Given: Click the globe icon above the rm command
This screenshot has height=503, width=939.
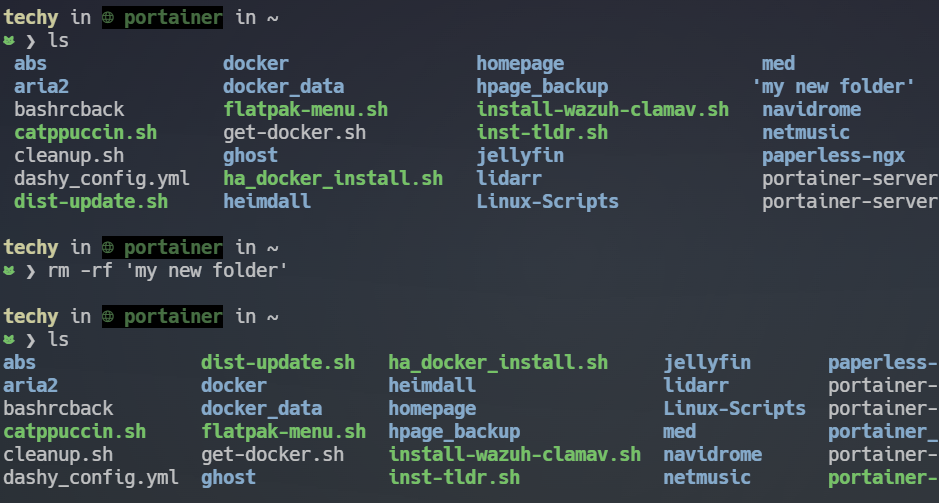Looking at the screenshot, I should (110, 247).
